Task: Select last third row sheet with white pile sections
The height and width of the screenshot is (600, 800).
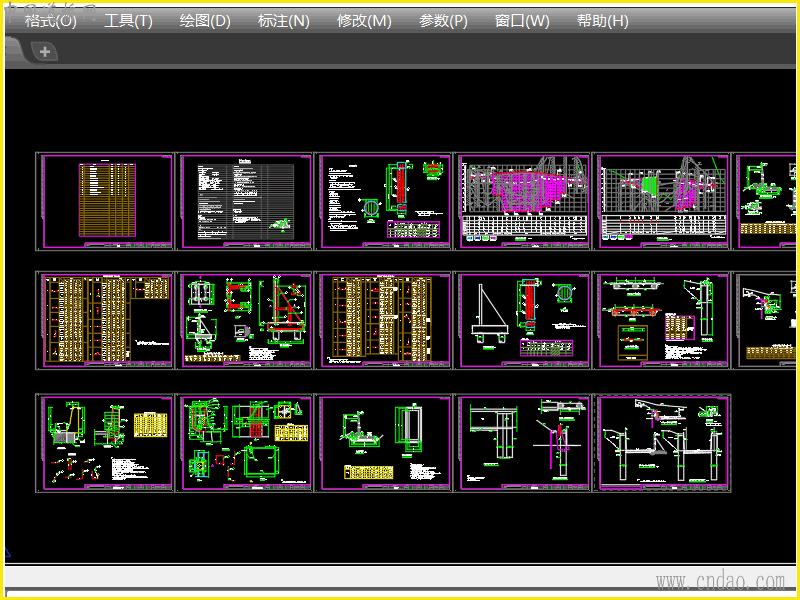Action: 662,443
